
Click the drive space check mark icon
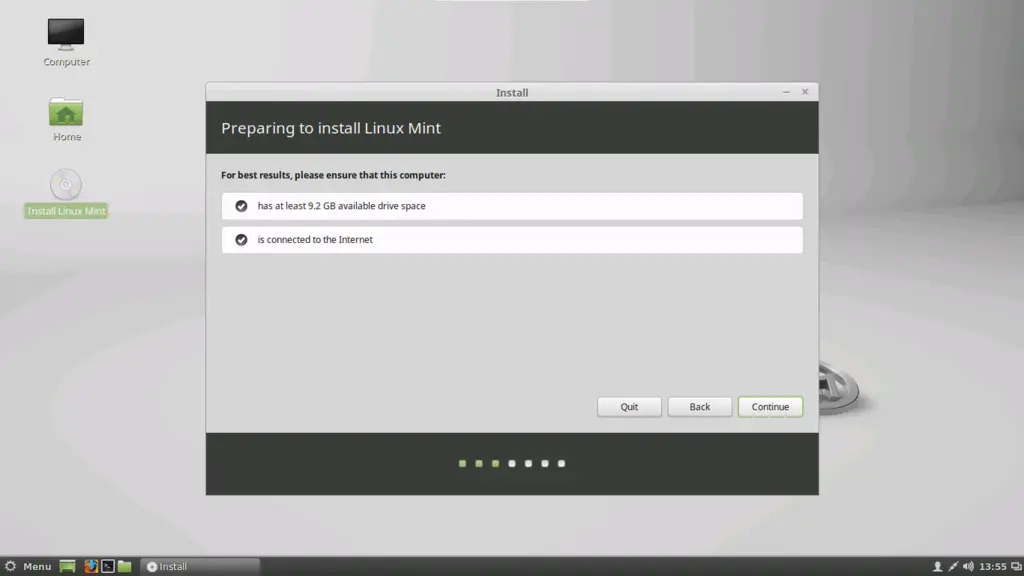click(x=241, y=206)
